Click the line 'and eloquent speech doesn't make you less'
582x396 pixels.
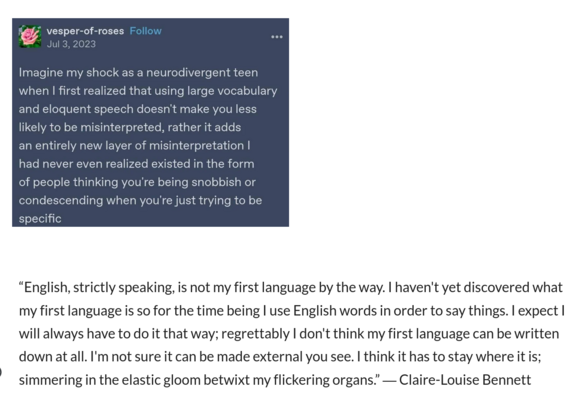(138, 109)
